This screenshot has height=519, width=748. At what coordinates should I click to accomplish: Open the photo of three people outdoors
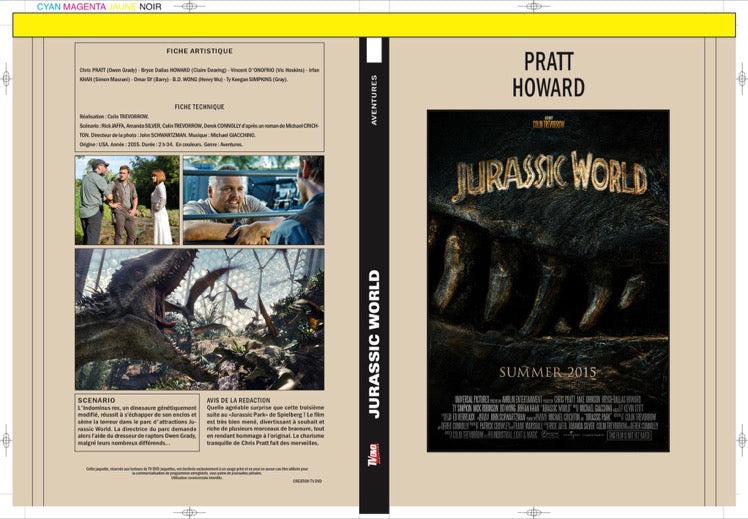point(127,200)
